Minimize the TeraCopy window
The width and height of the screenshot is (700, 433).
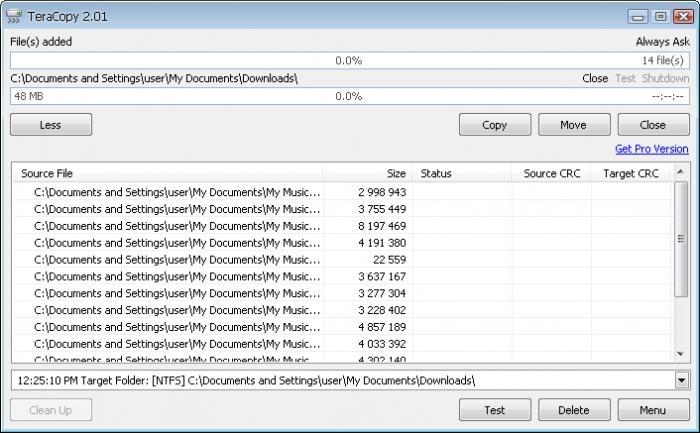click(638, 16)
